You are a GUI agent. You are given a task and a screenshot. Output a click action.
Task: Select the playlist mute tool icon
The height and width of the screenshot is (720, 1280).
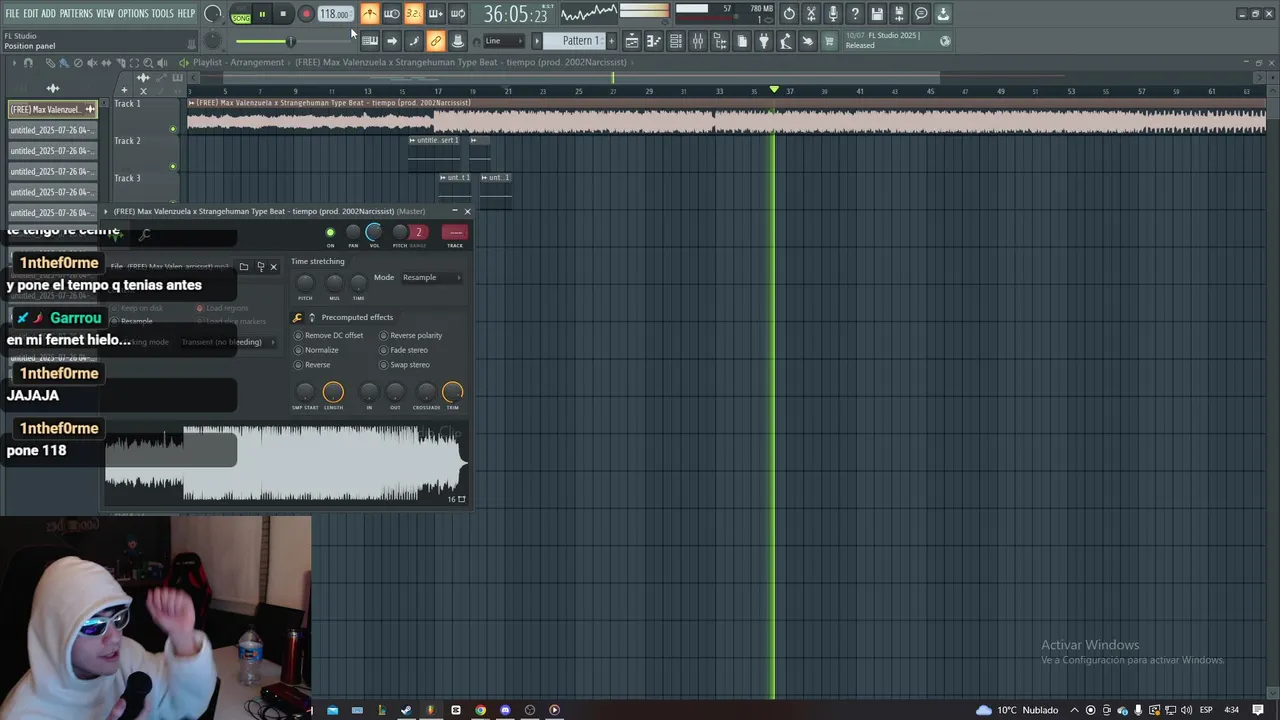point(92,63)
